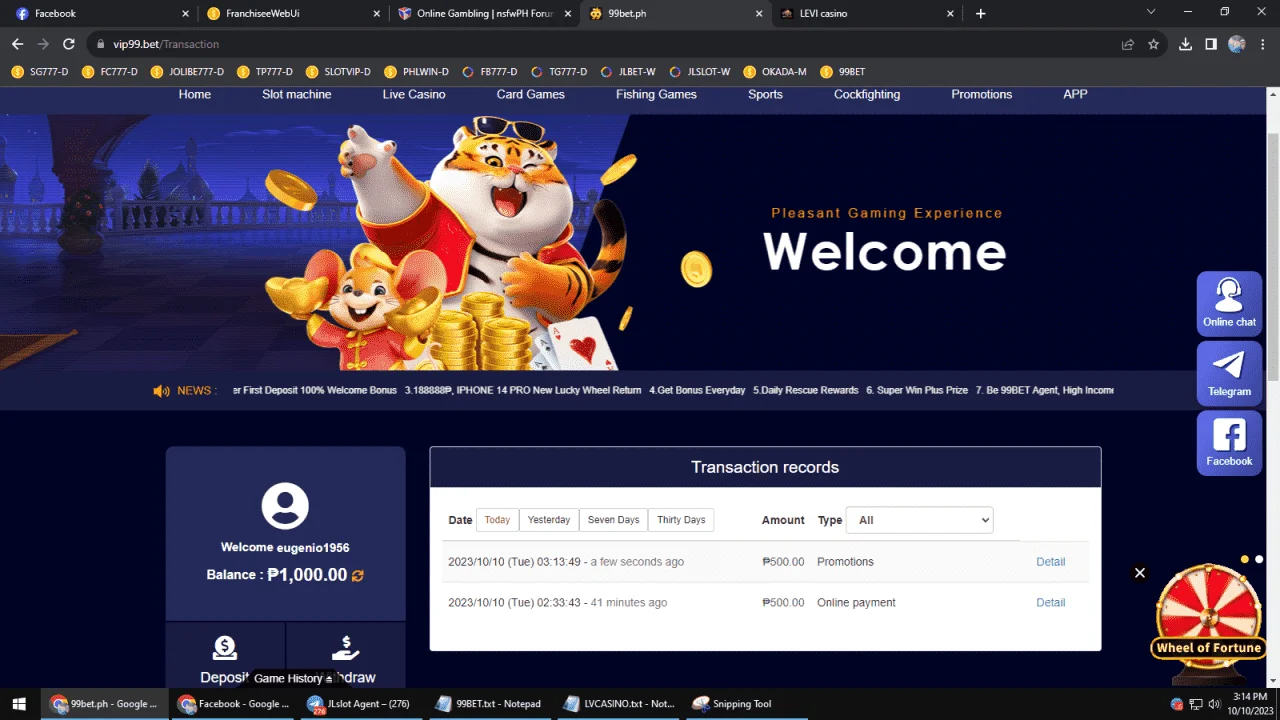The width and height of the screenshot is (1280, 720).
Task: Click the user profile avatar icon
Action: tap(285, 505)
